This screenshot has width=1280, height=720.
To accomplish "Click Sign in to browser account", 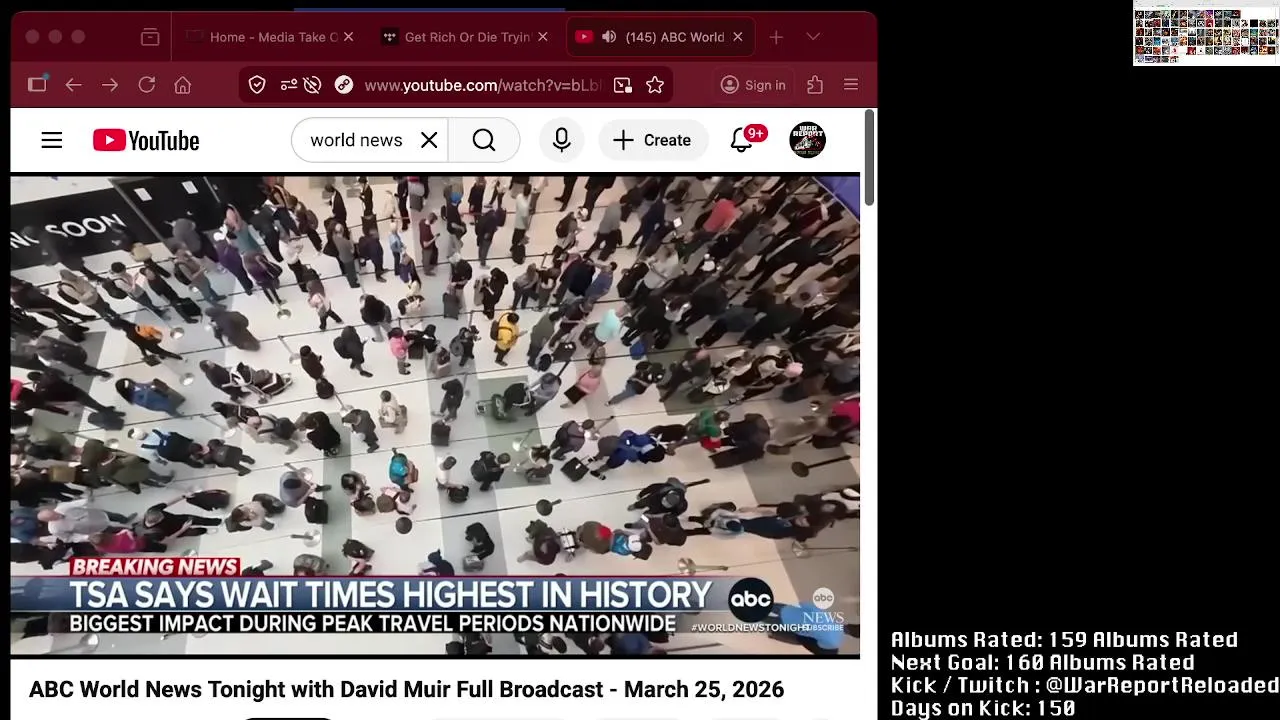I will click(x=753, y=86).
